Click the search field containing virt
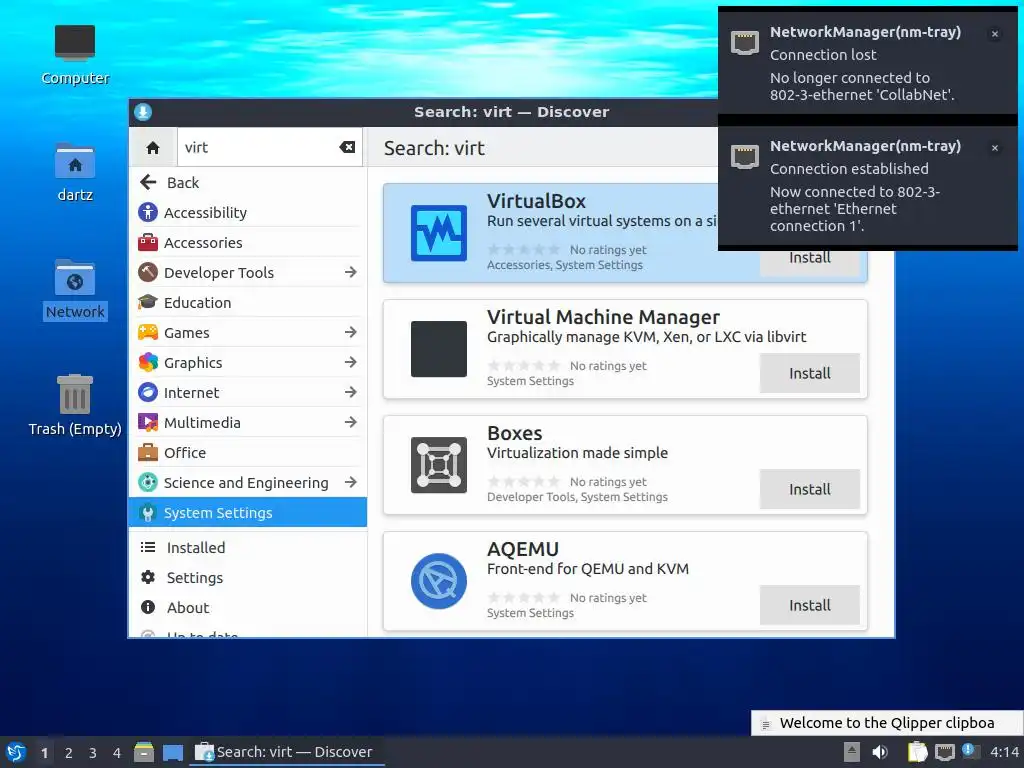This screenshot has width=1024, height=768. click(x=269, y=148)
